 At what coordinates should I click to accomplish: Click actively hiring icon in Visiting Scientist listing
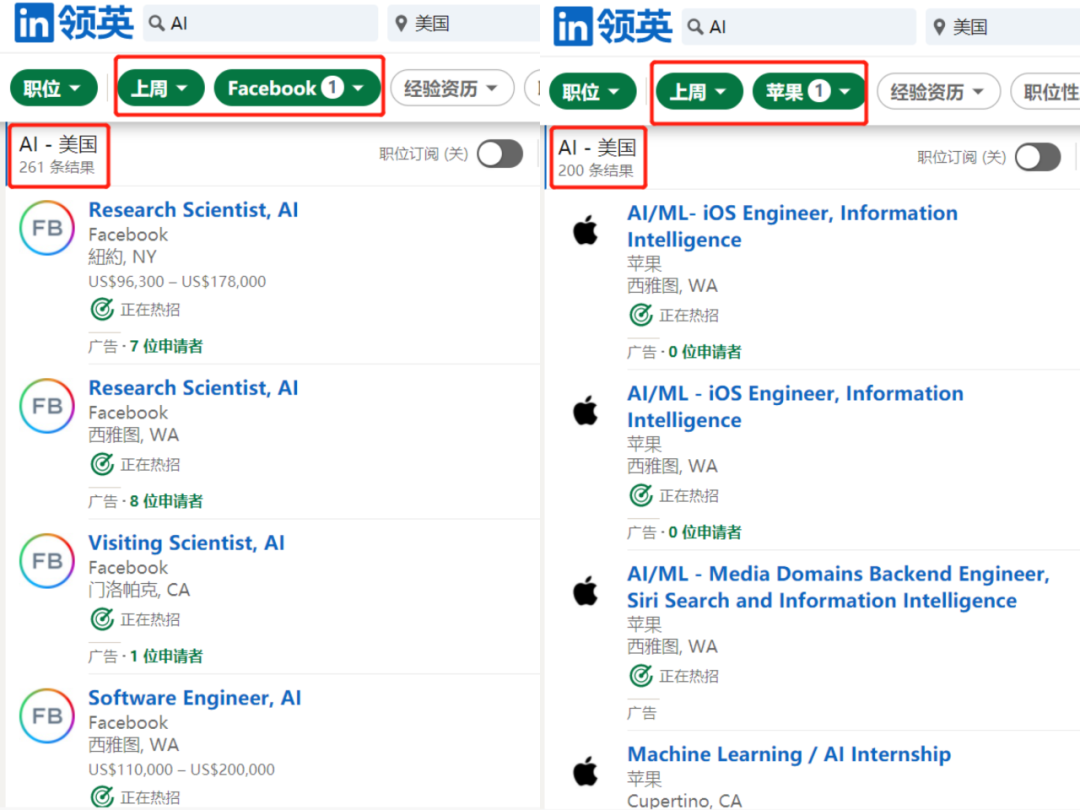point(102,619)
